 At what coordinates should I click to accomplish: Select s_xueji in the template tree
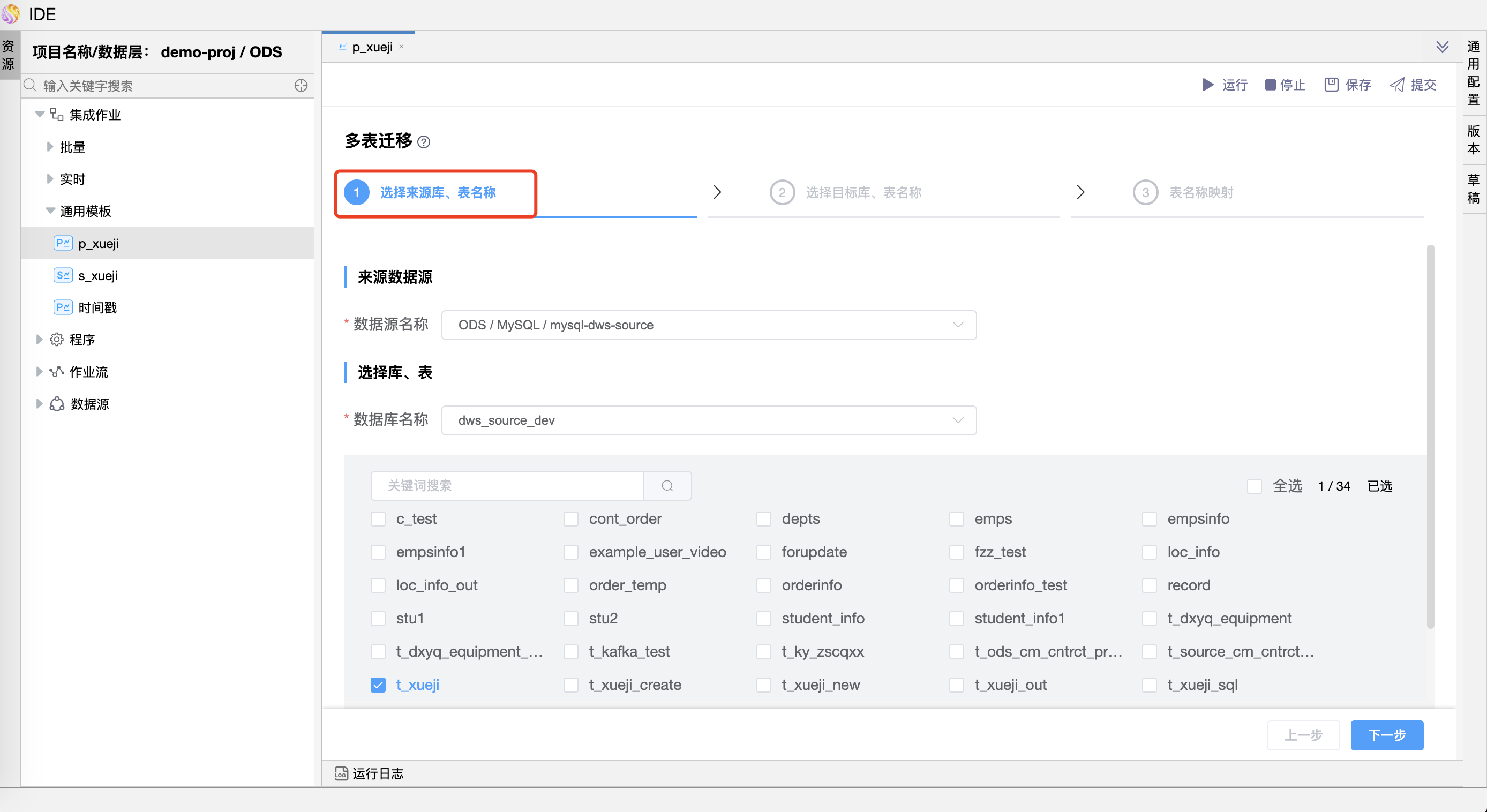[x=97, y=275]
